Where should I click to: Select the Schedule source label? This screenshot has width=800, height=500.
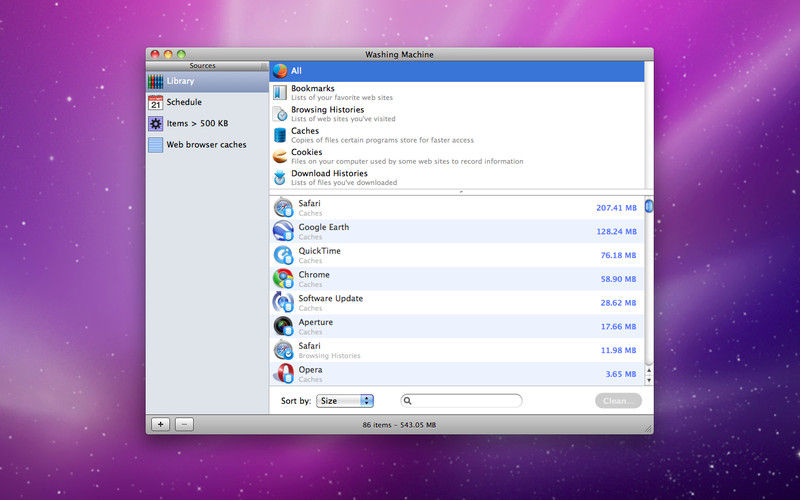click(x=184, y=102)
